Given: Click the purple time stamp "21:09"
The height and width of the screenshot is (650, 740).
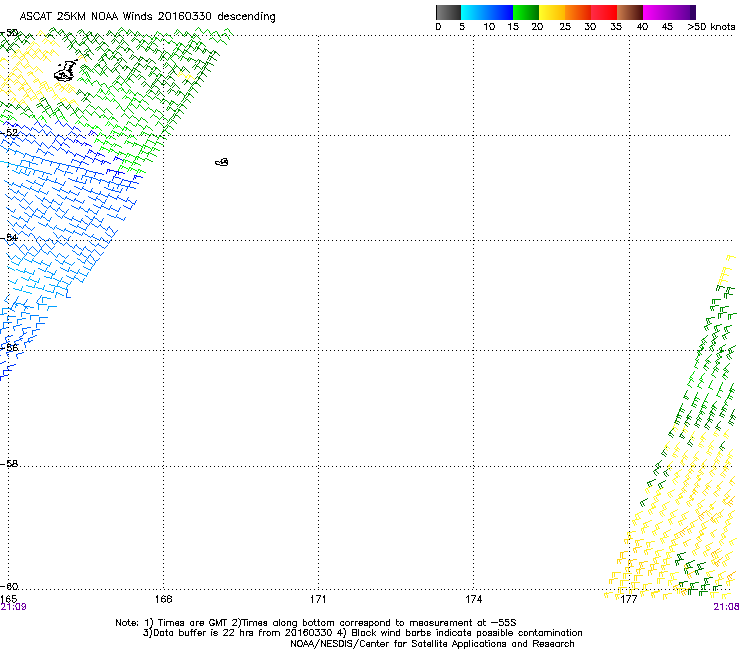Looking at the screenshot, I should click(x=13, y=607).
